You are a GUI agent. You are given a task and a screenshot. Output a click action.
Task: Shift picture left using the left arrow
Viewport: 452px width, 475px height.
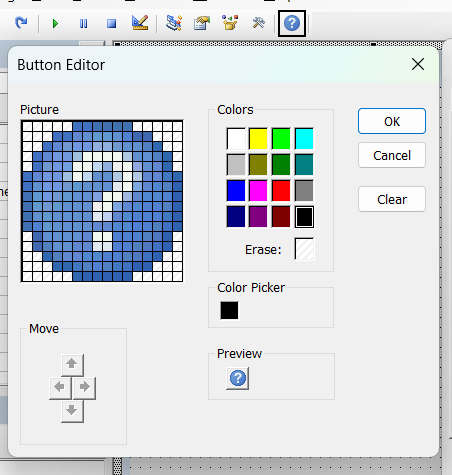(x=60, y=388)
